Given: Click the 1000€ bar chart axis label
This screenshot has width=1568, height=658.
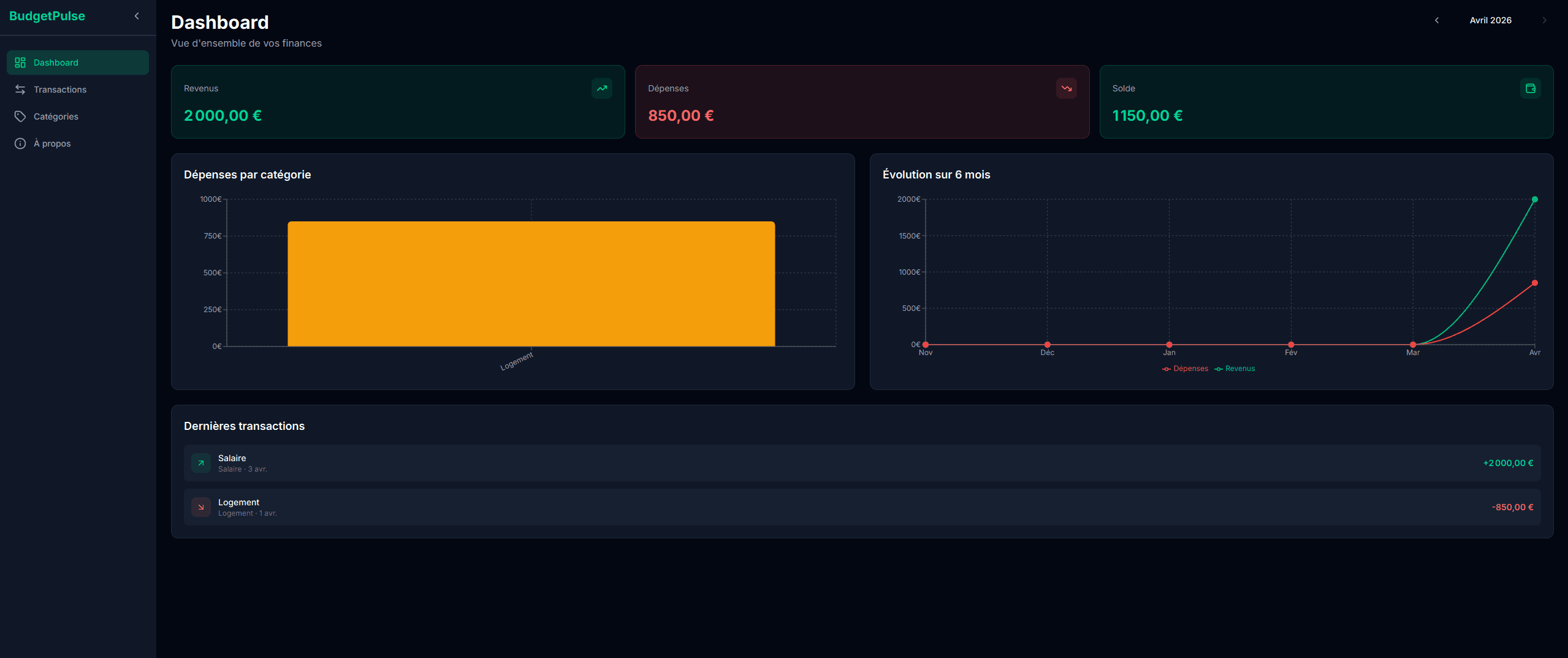Looking at the screenshot, I should (211, 199).
